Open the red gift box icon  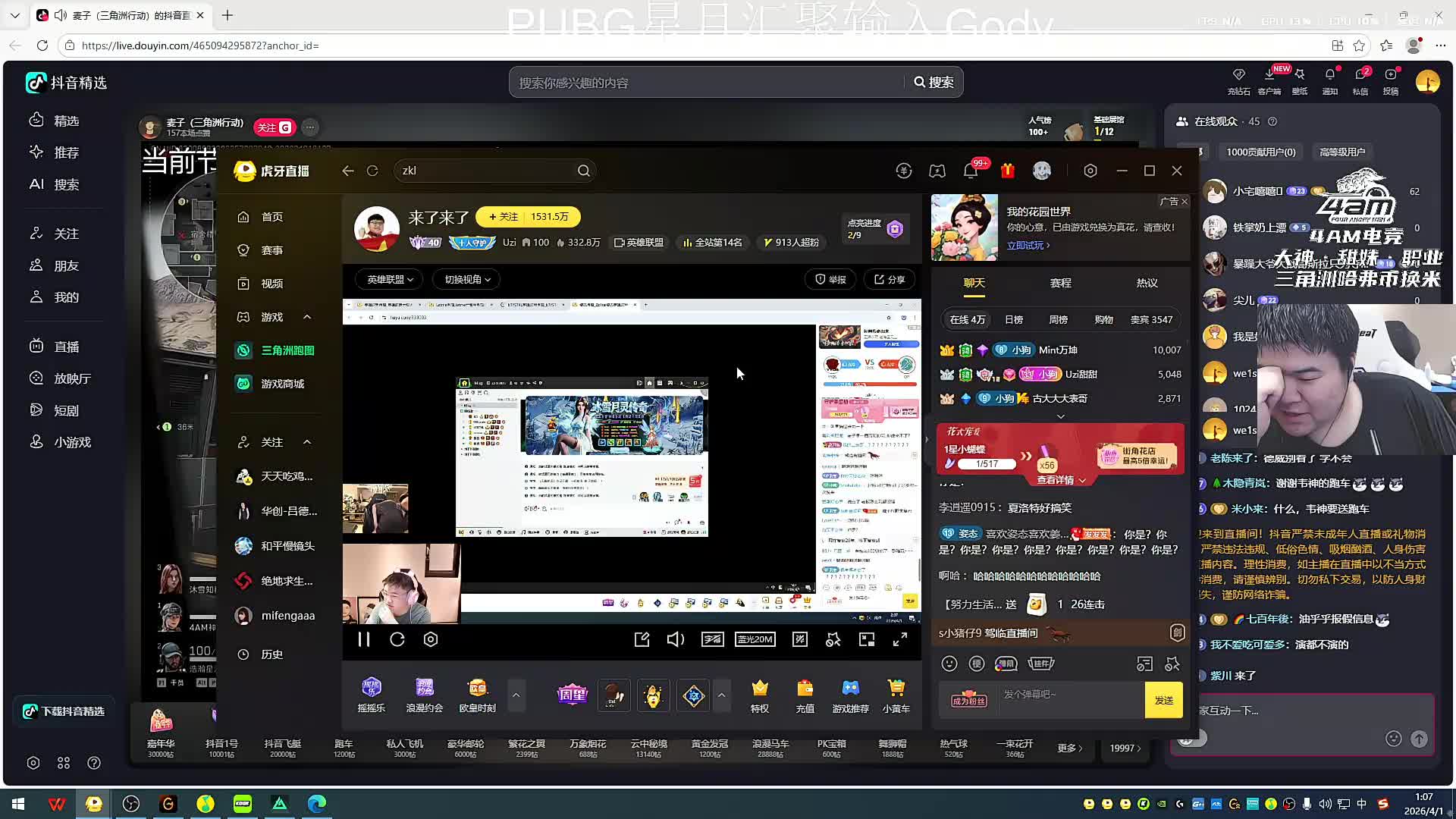(x=1008, y=171)
